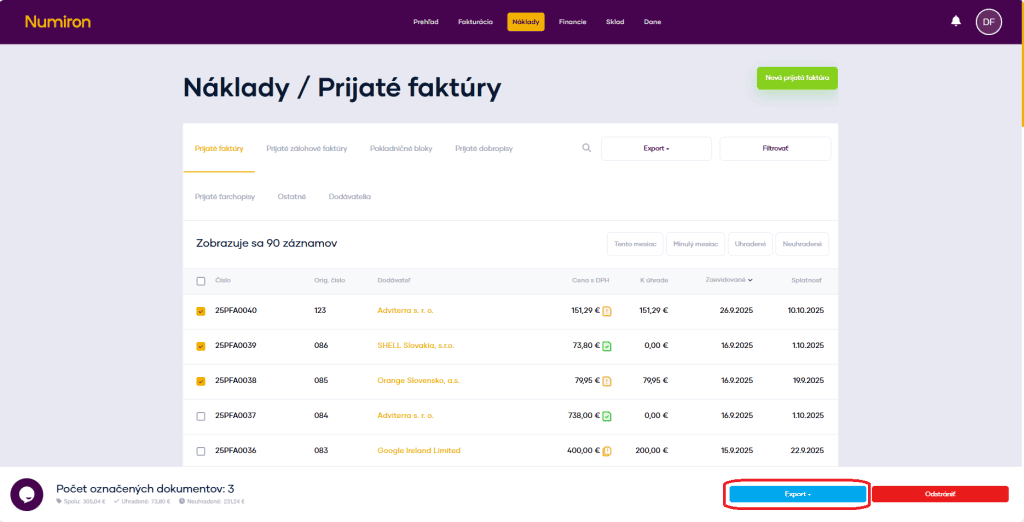Click the page scrollbar thumb
The width and height of the screenshot is (1024, 522).
(x=1022, y=63)
